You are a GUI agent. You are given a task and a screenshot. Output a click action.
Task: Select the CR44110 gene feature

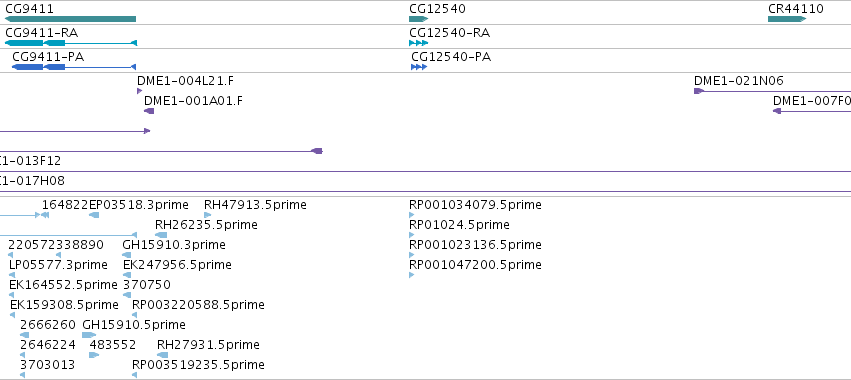tap(787, 19)
